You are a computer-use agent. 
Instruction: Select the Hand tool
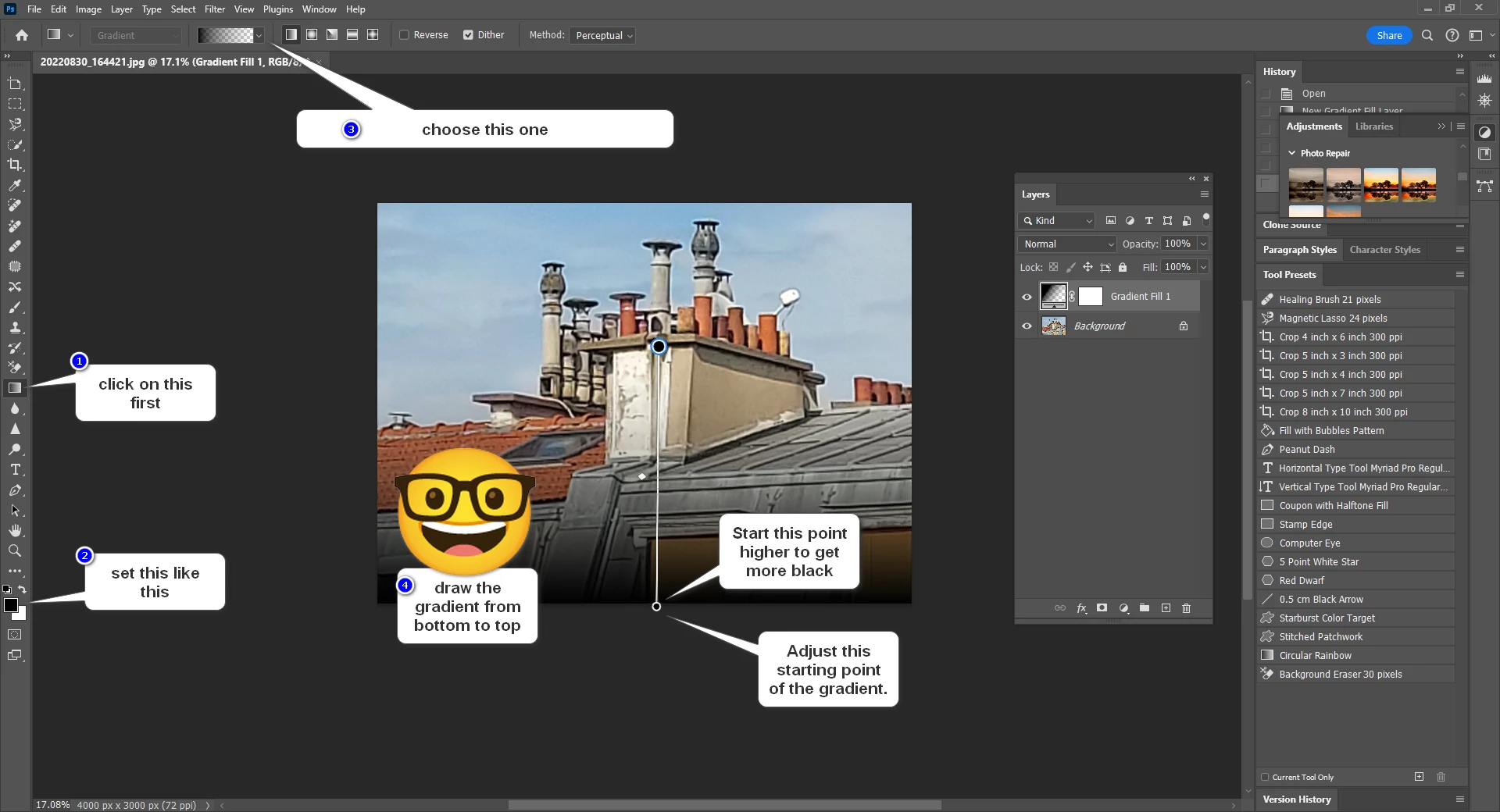point(15,531)
